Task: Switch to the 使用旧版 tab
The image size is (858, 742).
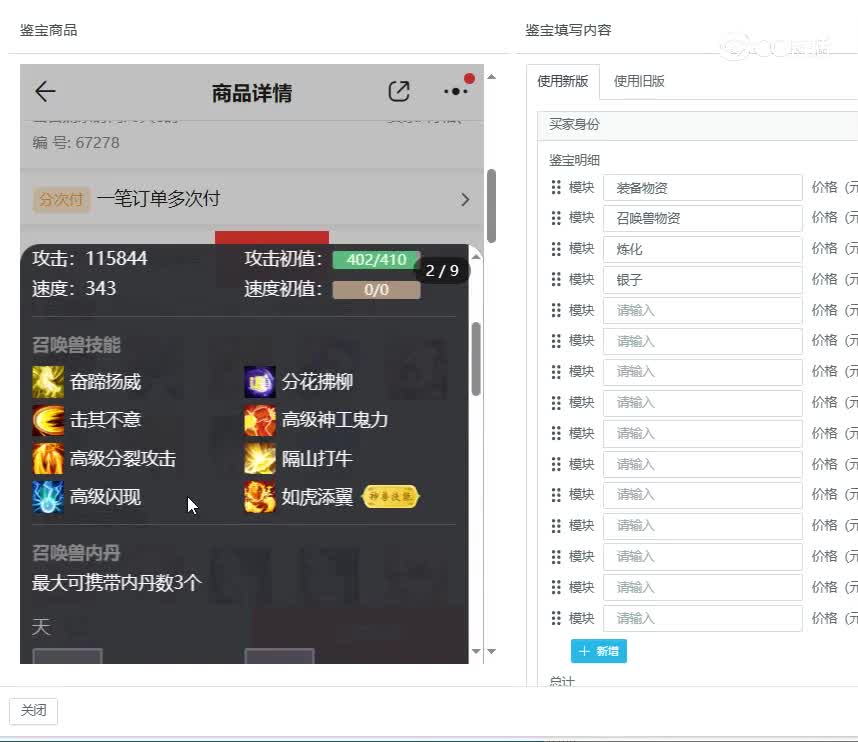Action: click(641, 82)
